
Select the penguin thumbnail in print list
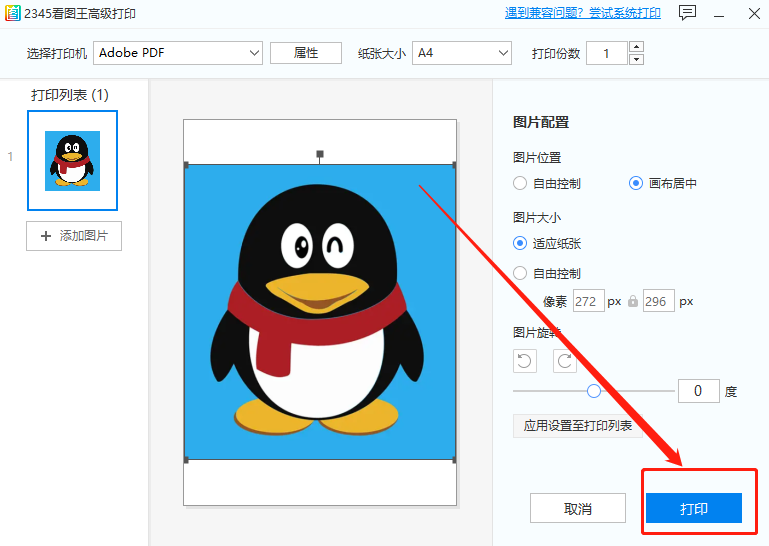coord(73,160)
